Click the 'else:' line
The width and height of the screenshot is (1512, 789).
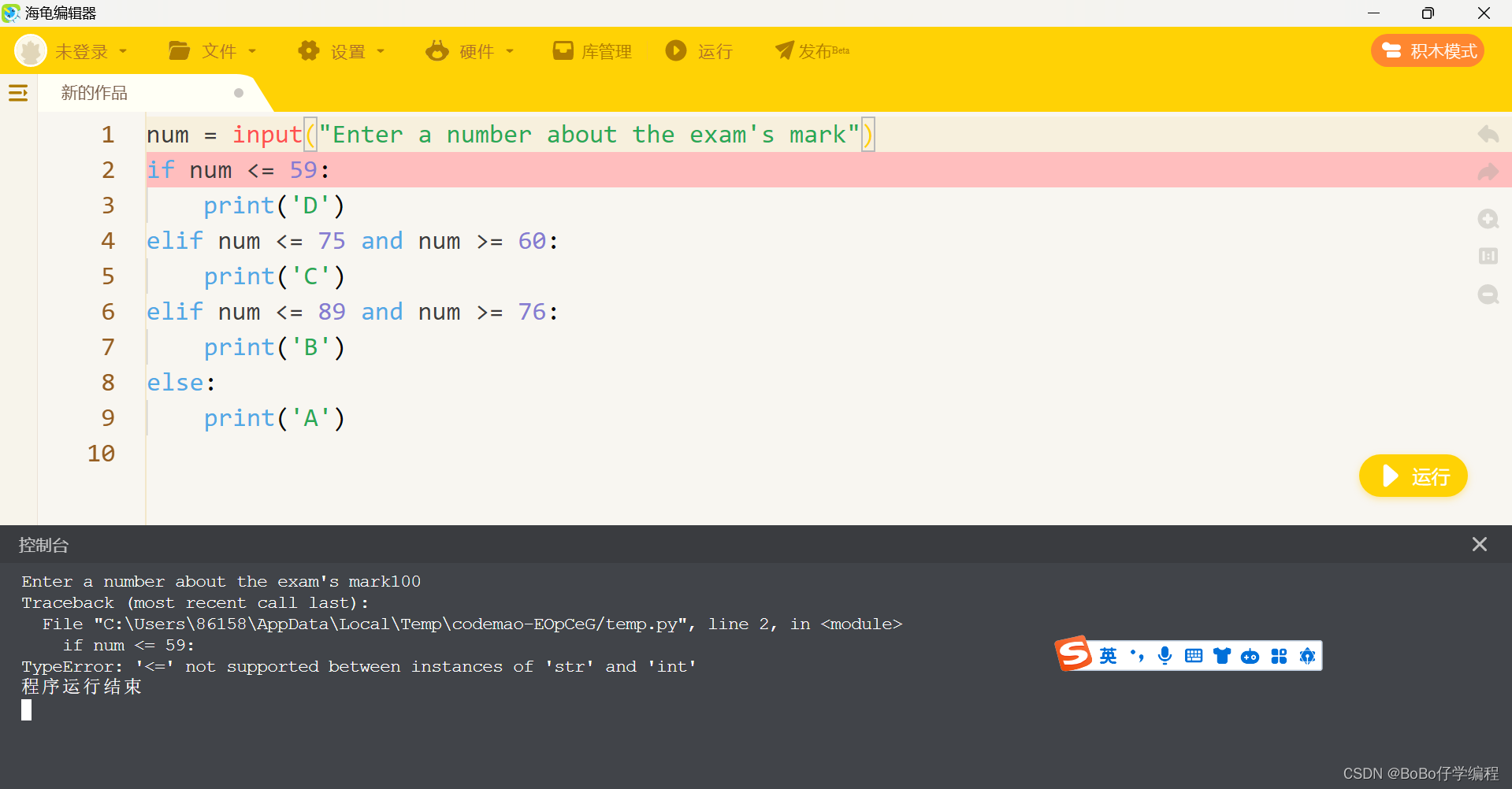181,383
